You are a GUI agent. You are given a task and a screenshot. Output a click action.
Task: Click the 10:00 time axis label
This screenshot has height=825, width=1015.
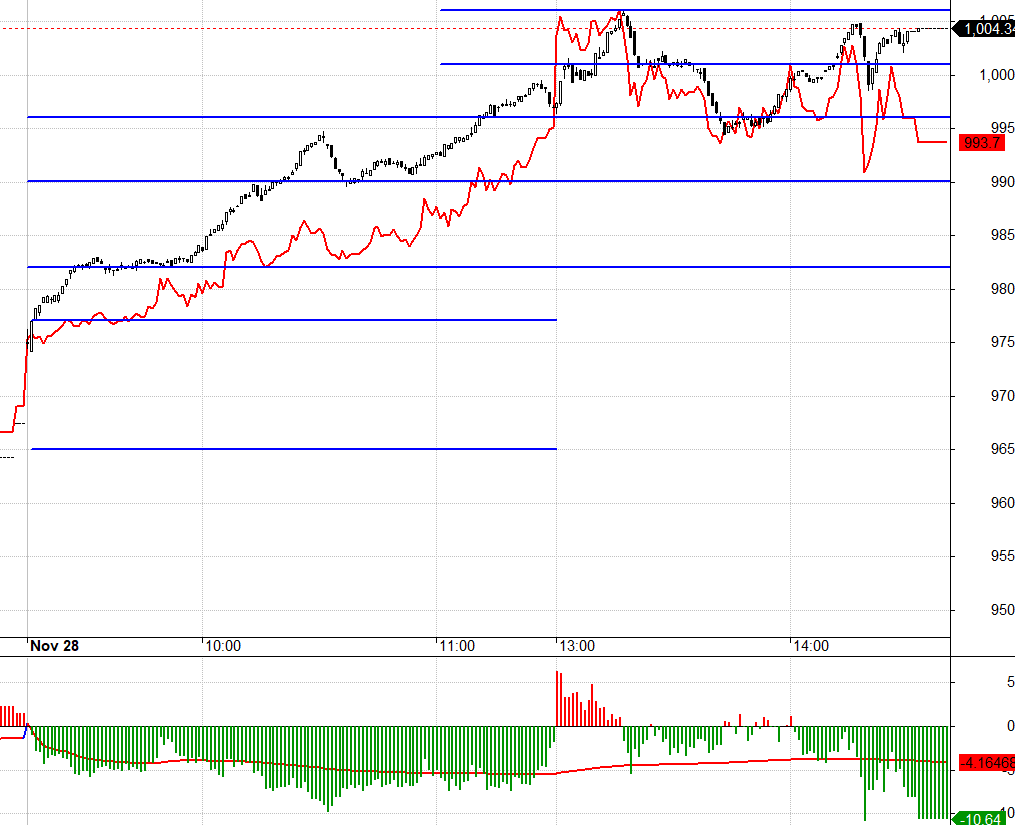pos(222,646)
